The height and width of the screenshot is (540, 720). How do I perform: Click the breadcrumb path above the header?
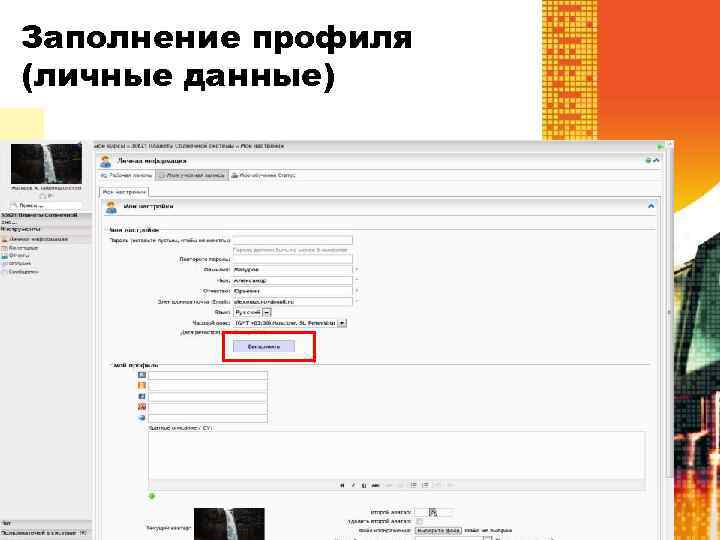coord(189,146)
